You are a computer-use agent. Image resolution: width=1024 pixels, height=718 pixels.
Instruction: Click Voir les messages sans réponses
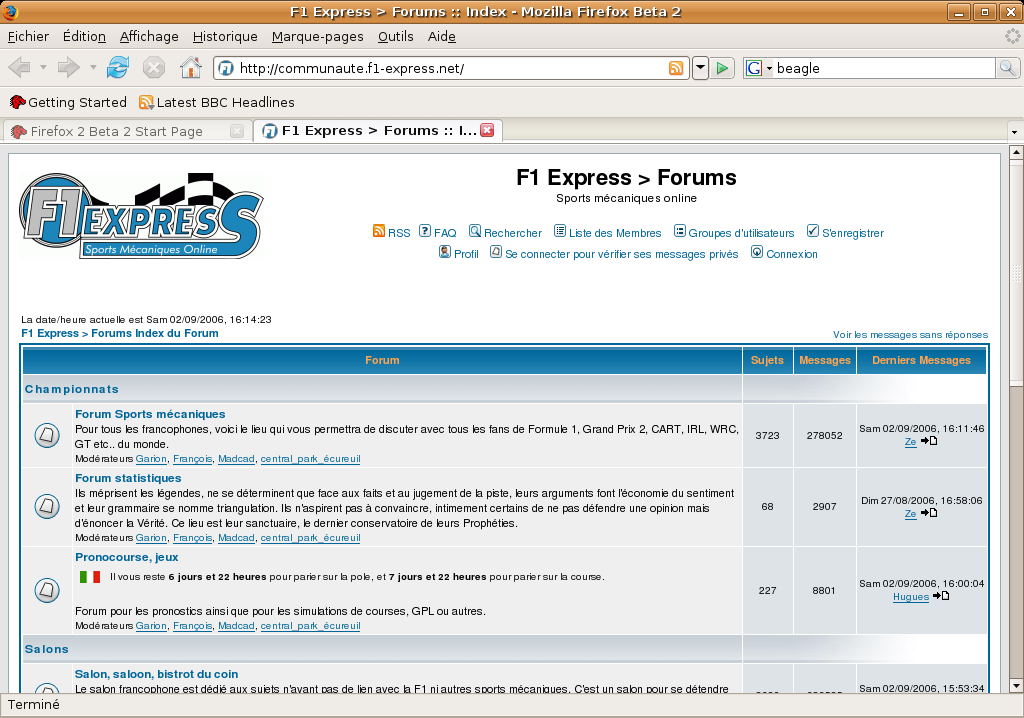tap(910, 335)
